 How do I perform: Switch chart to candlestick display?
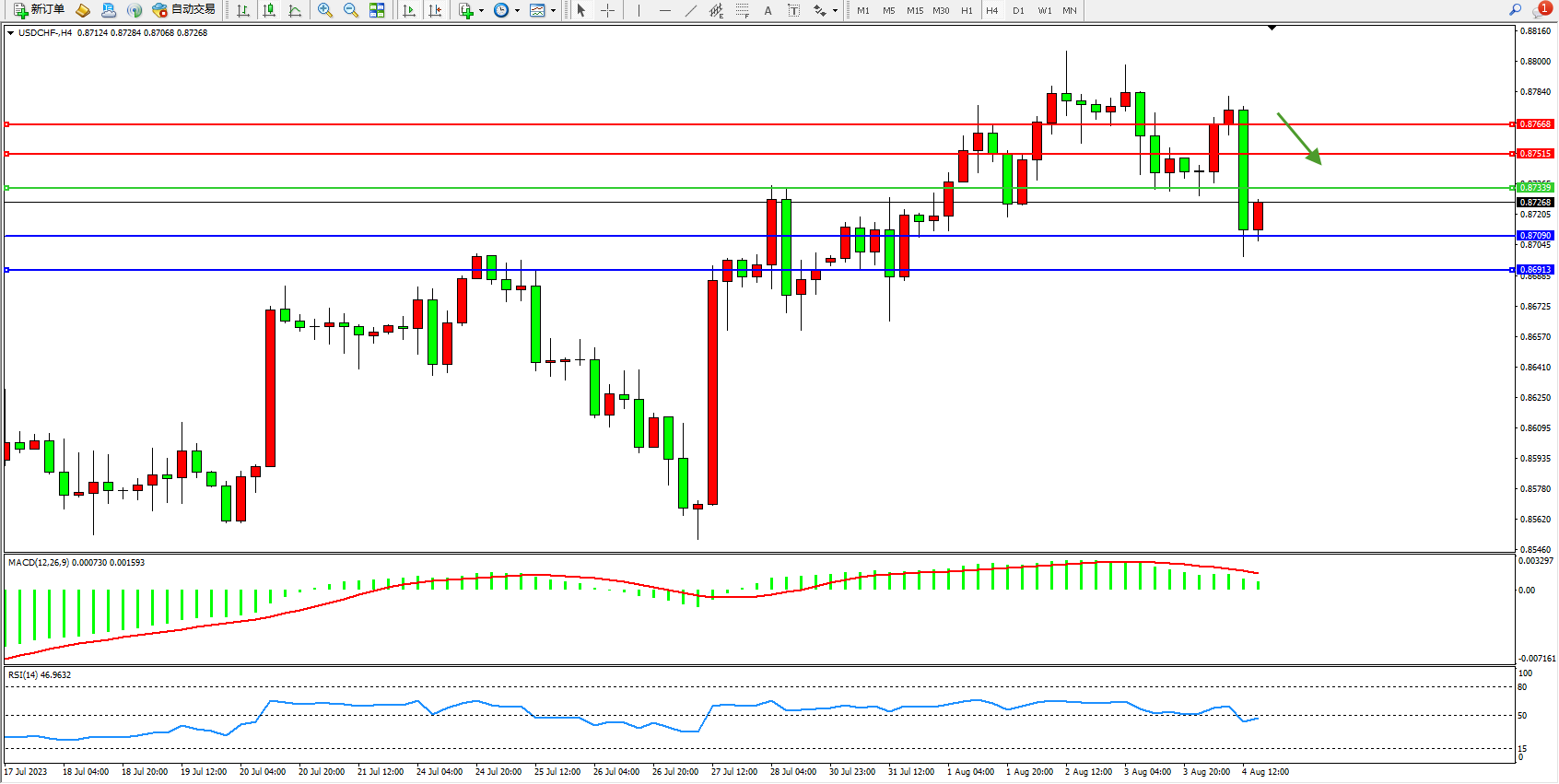269,10
